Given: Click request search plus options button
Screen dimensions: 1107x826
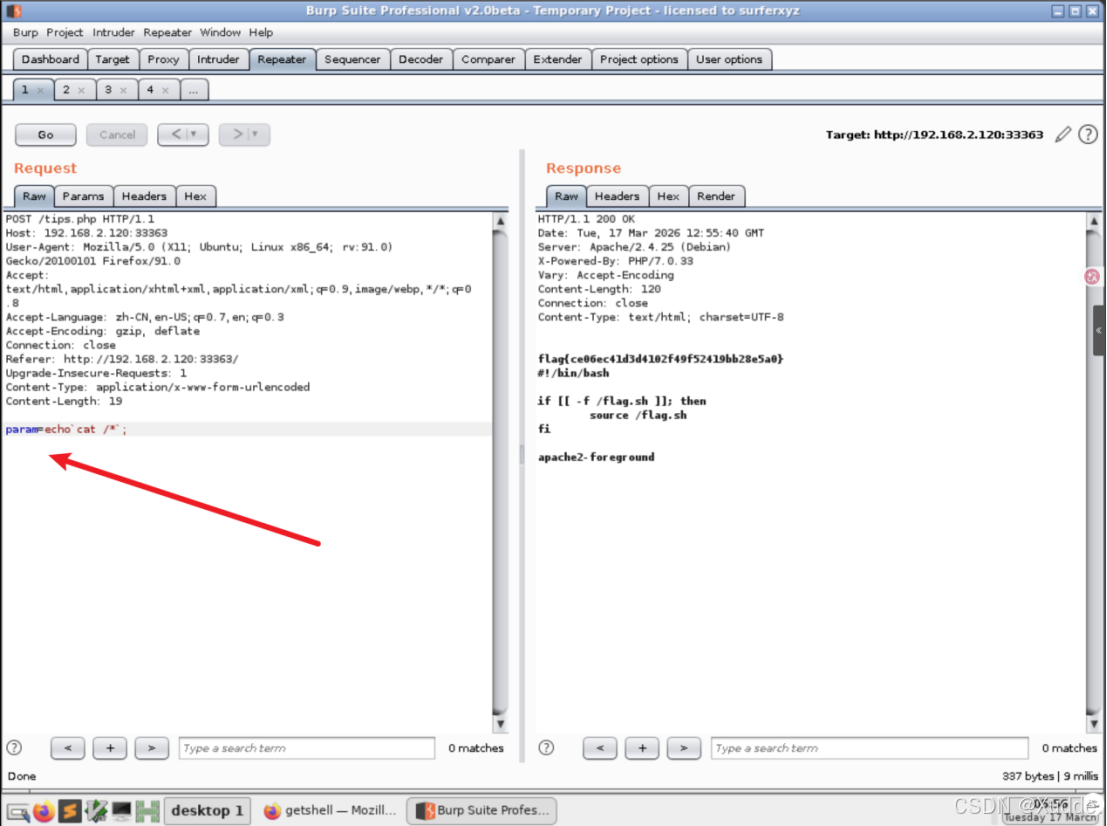Looking at the screenshot, I should pyautogui.click(x=110, y=748).
